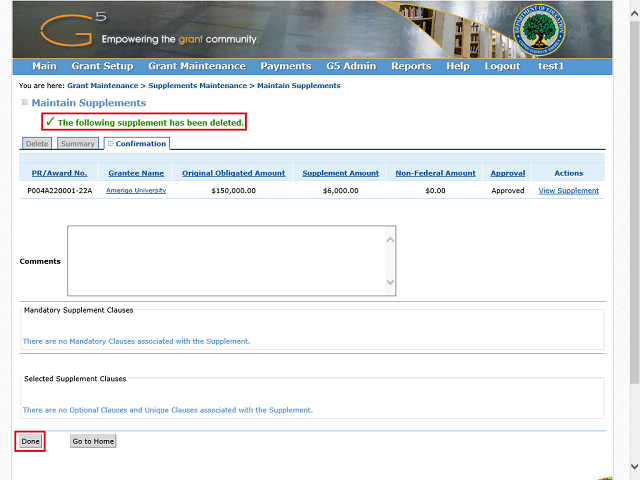This screenshot has width=640, height=480.
Task: Open the Grant Maintenance menu
Action: (x=196, y=66)
